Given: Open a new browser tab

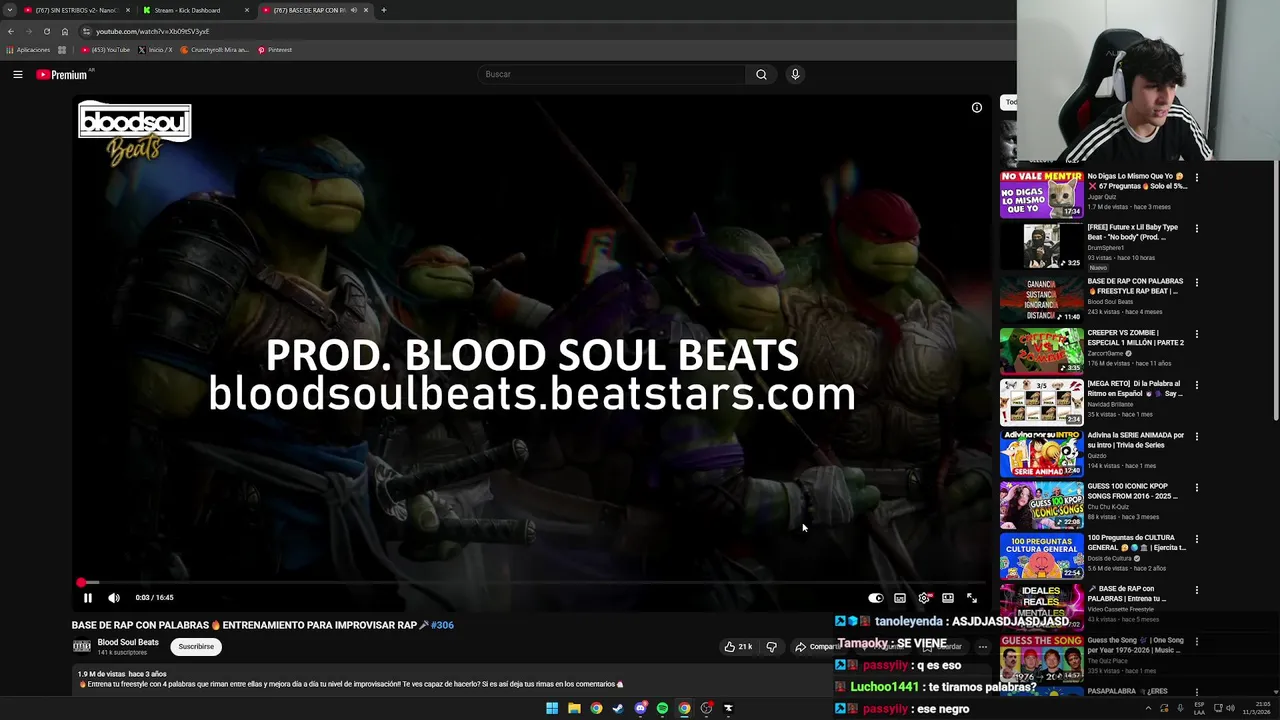Looking at the screenshot, I should (384, 10).
